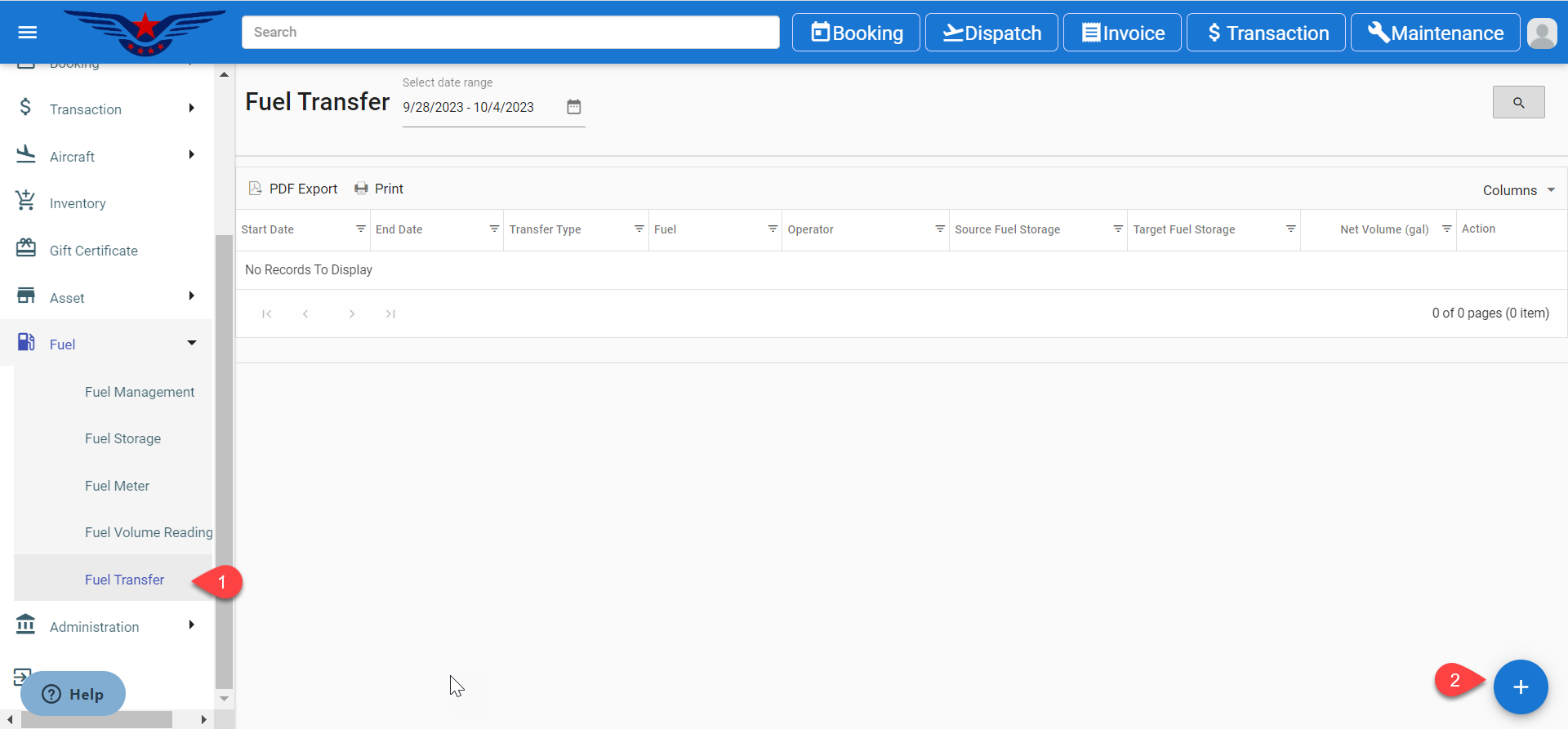Screen dimensions: 1568x729
Task: Open the hamburger navigation menu
Action: (x=28, y=33)
